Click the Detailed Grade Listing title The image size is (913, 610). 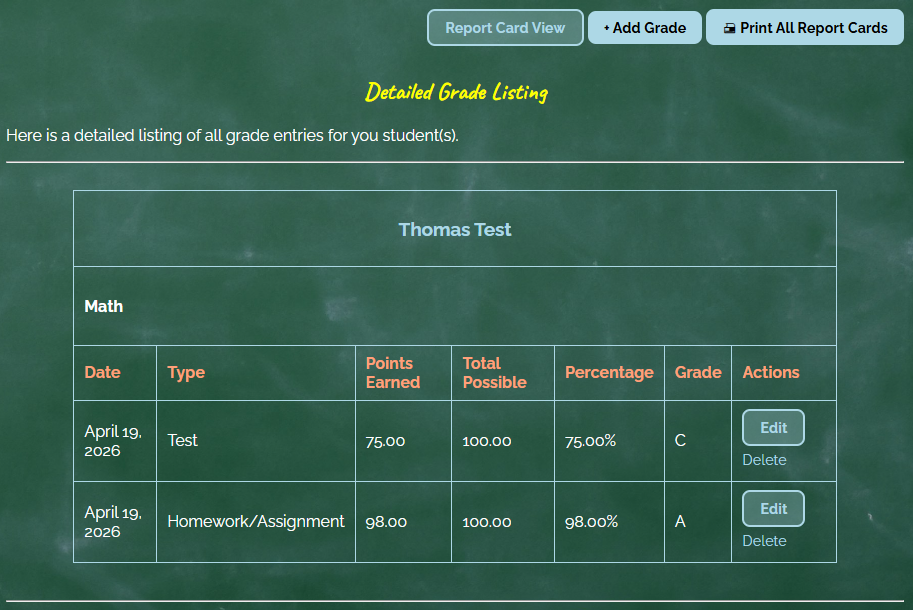point(456,93)
